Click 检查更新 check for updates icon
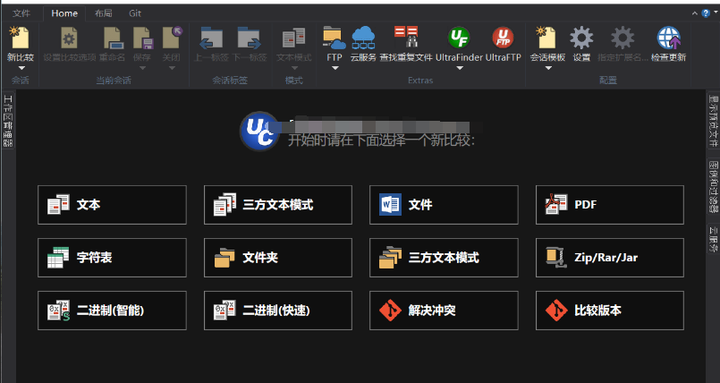Viewport: 720px width, 383px height. point(669,38)
